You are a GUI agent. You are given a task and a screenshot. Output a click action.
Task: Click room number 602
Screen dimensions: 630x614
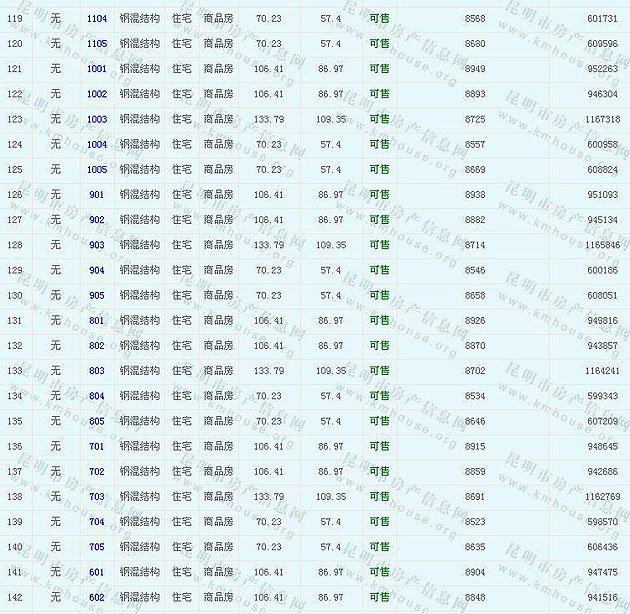point(97,598)
